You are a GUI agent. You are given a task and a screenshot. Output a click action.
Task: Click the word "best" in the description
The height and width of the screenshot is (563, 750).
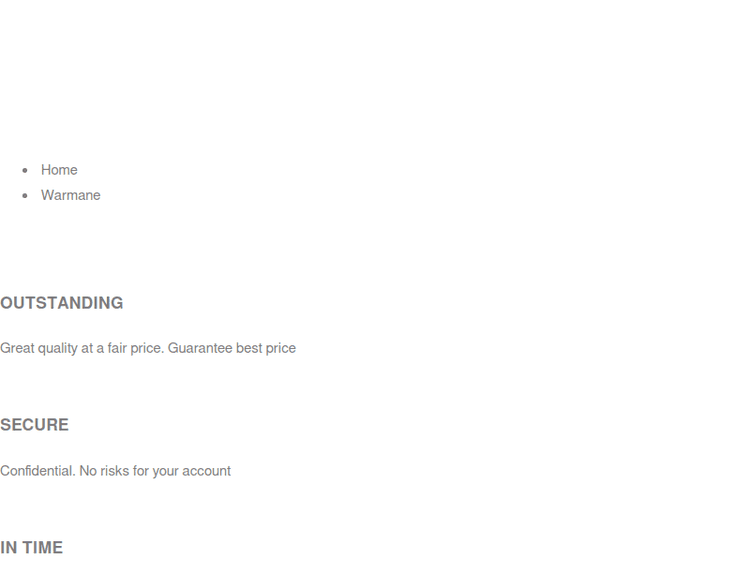[x=249, y=348]
